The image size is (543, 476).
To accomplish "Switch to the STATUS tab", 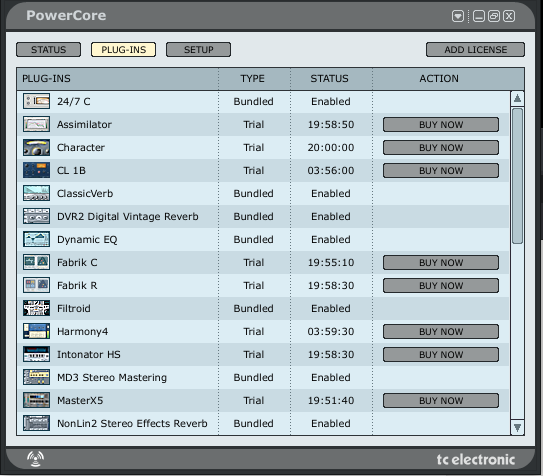I will (48, 50).
